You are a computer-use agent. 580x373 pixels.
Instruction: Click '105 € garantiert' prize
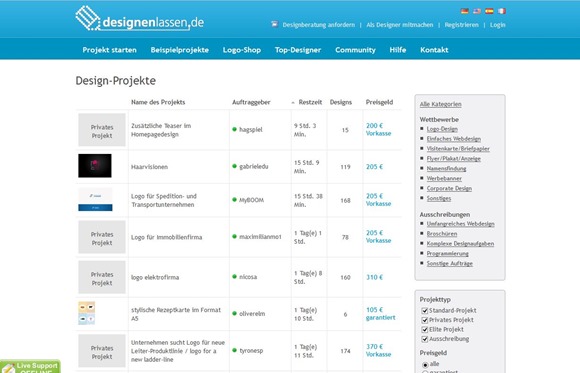click(381, 313)
